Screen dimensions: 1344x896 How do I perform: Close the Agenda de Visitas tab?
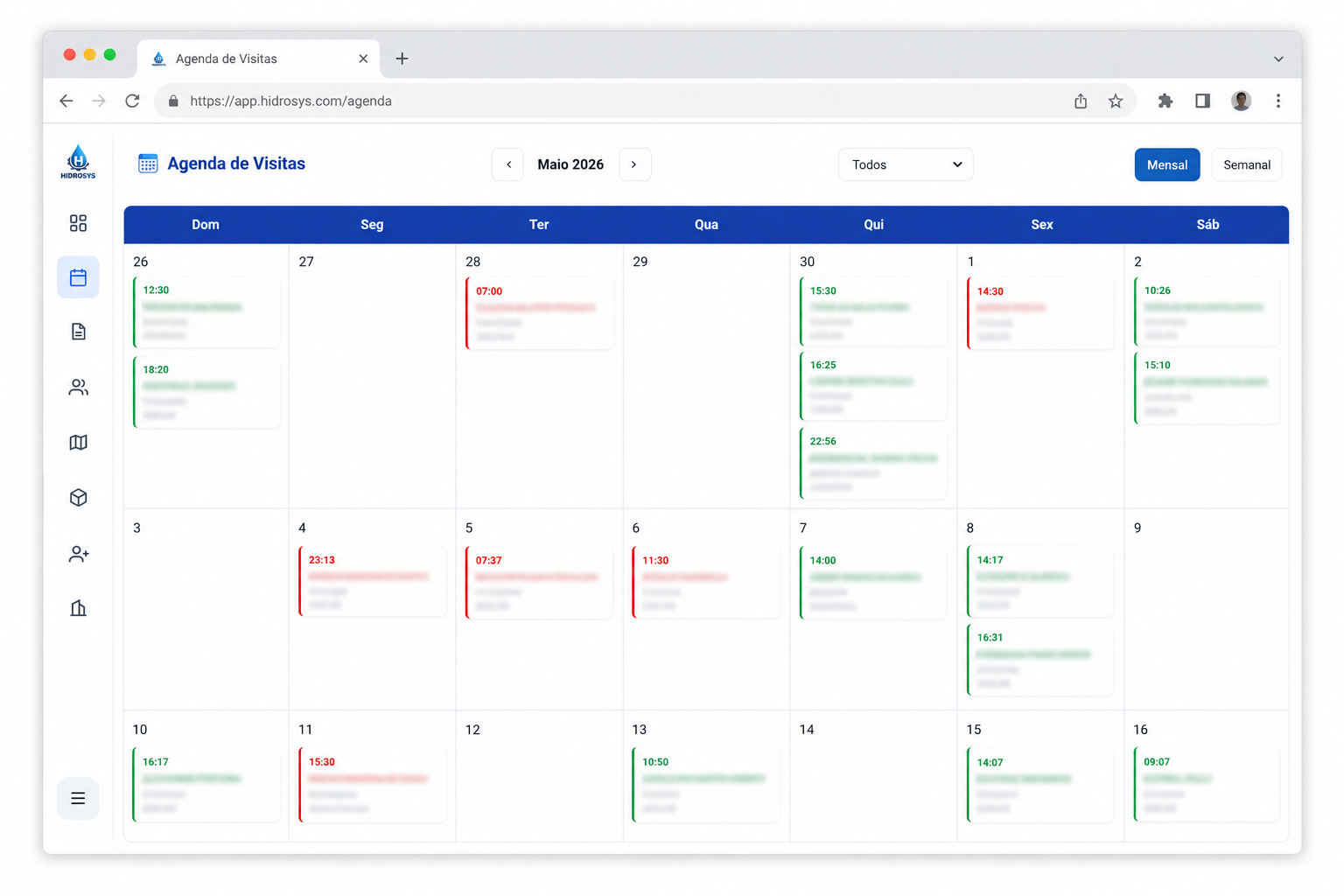point(363,59)
